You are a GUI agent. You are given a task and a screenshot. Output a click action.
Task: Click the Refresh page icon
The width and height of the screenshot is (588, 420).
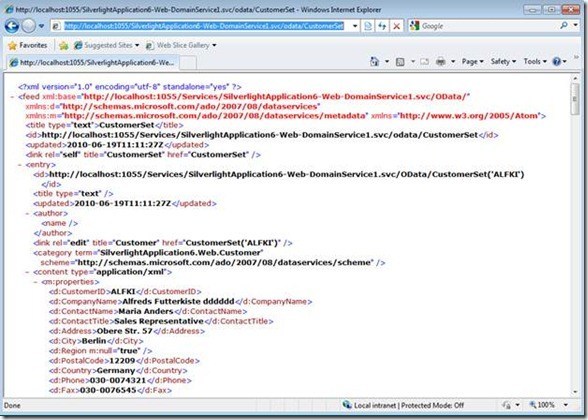[x=382, y=26]
